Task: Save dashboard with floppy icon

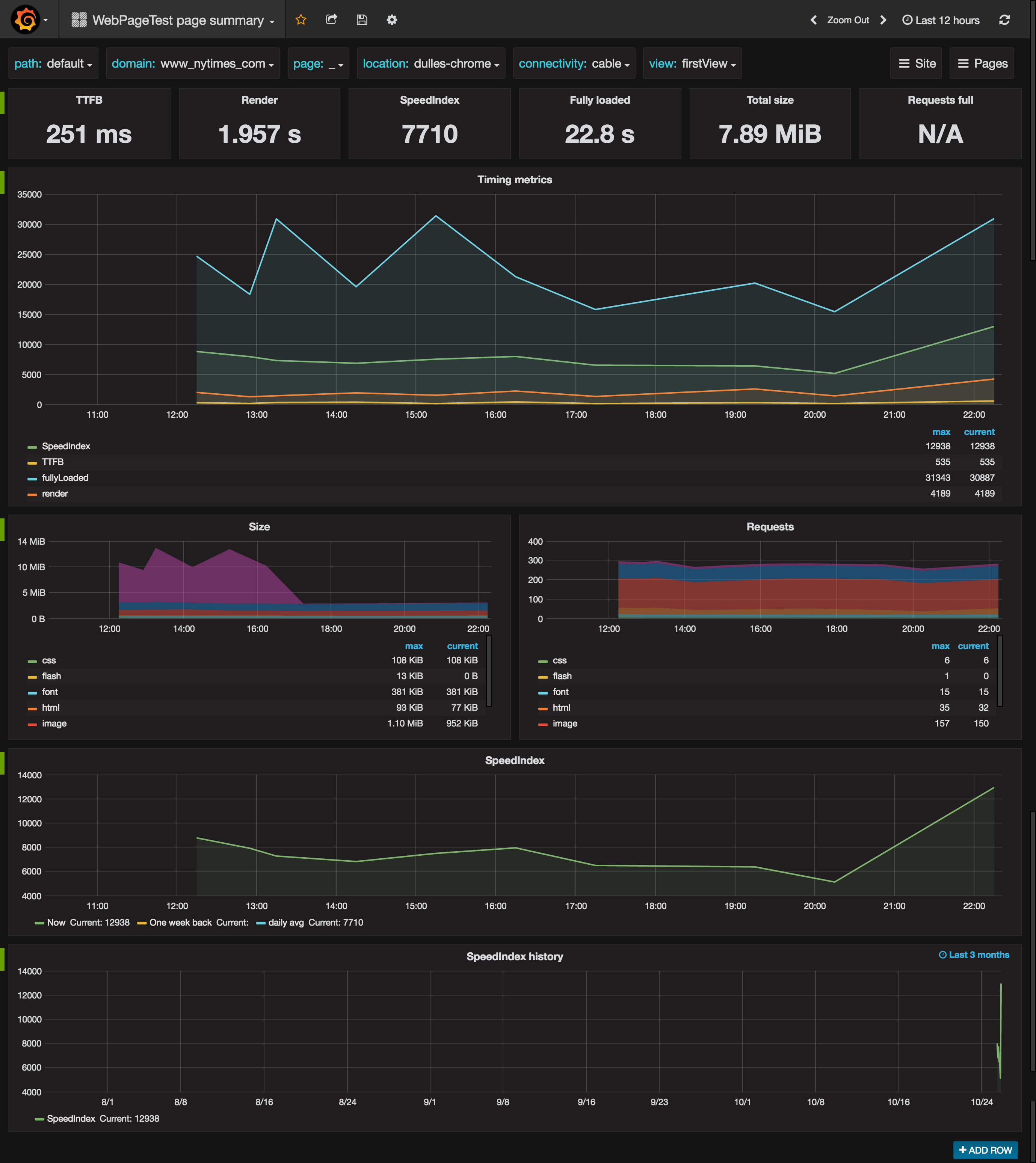Action: click(x=362, y=20)
